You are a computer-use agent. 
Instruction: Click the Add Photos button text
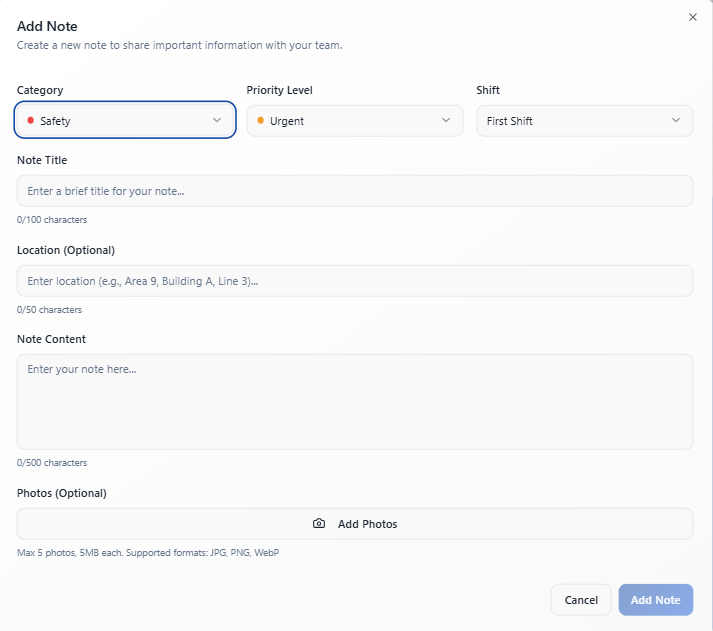(367, 524)
